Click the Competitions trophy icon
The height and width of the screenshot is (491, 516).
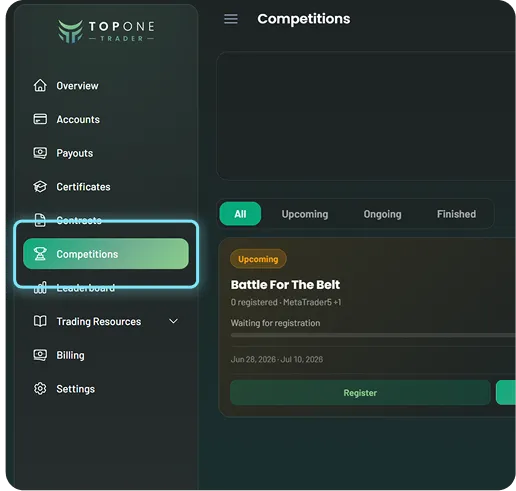click(40, 254)
